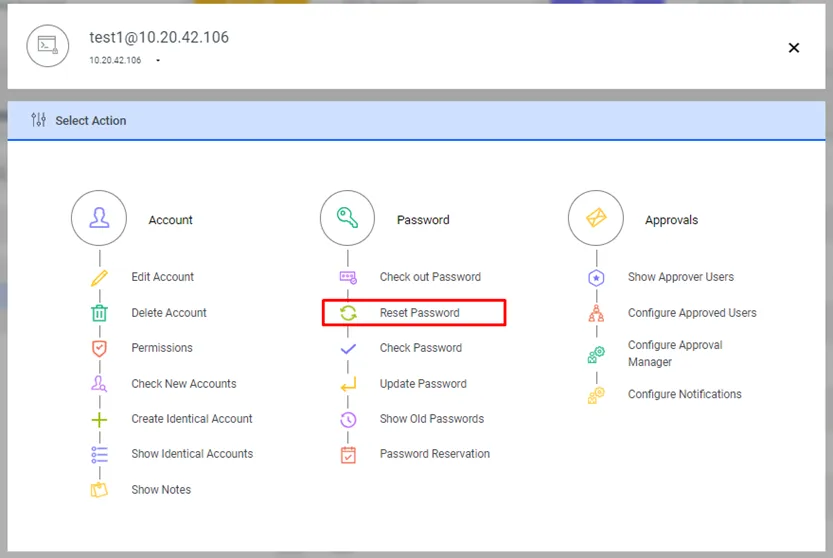The height and width of the screenshot is (558, 833).
Task: Open Edit Account
Action: point(163,277)
